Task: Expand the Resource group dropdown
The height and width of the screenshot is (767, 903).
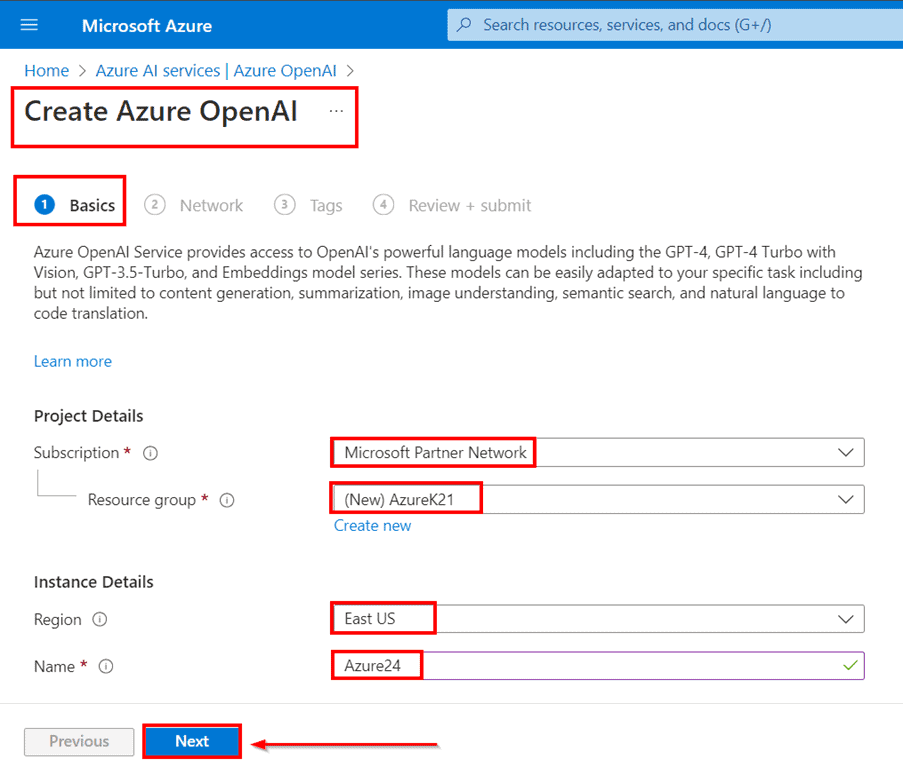Action: click(x=846, y=499)
